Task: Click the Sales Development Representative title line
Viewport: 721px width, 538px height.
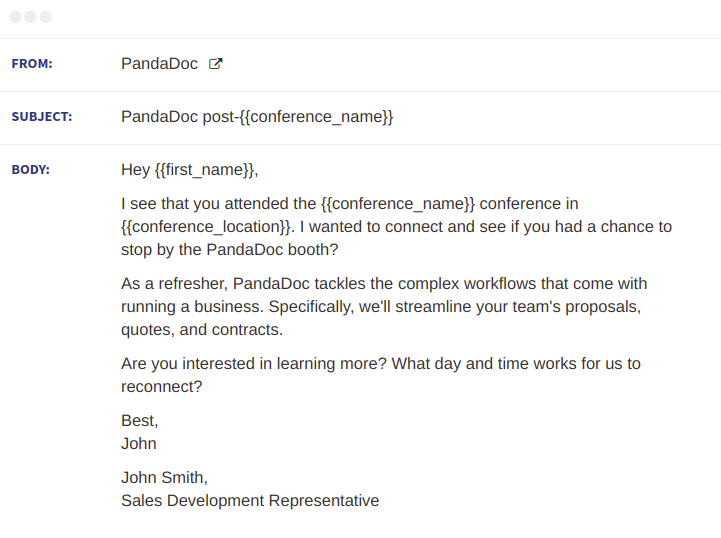Action: point(250,501)
